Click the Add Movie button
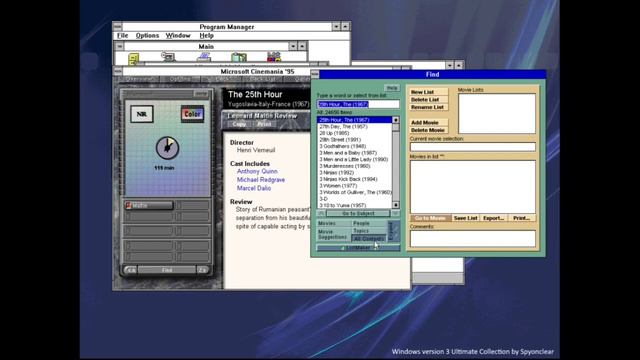640x360 pixels. click(x=429, y=122)
